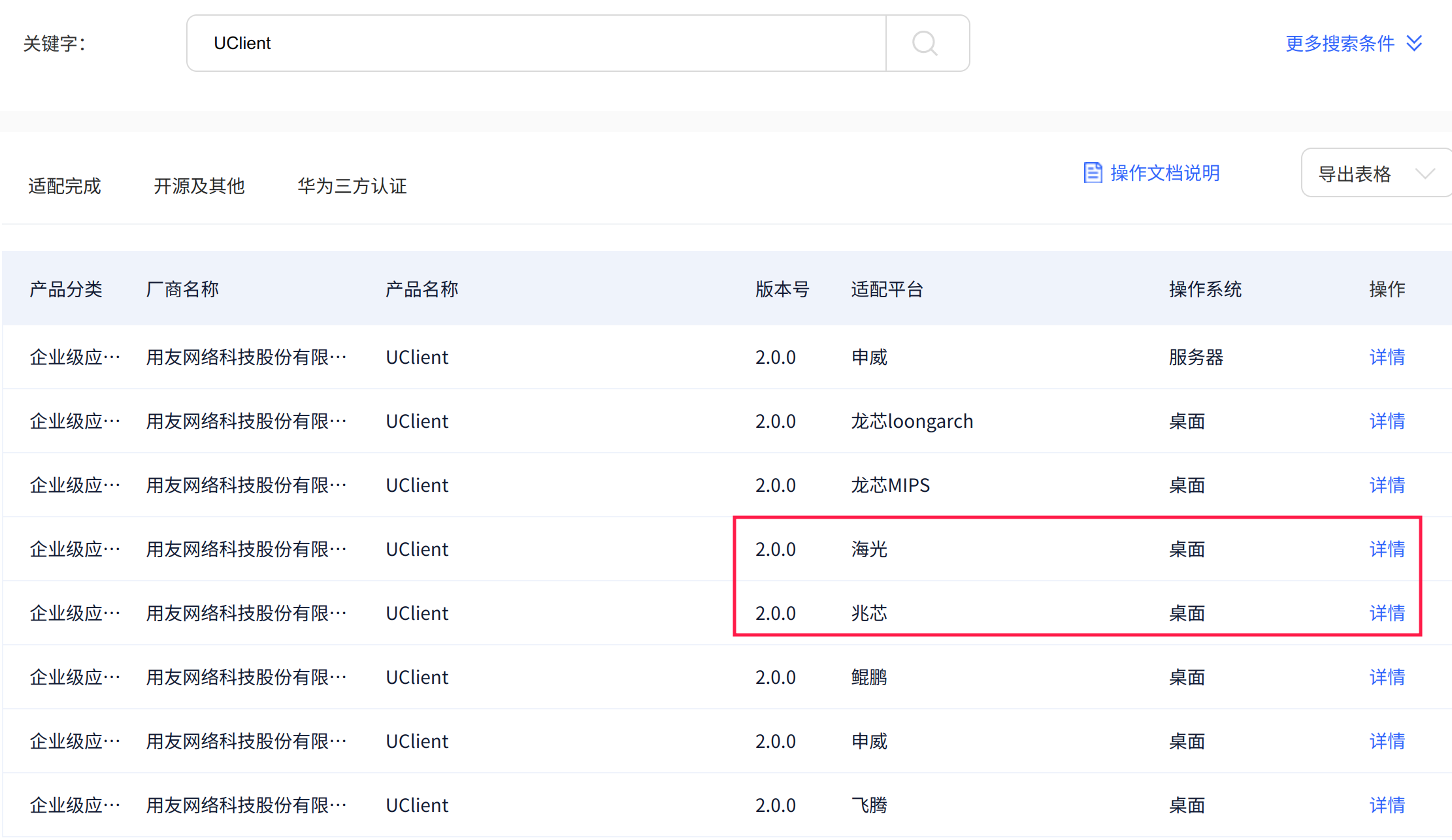Click 桌面 in the 龙芯MIPS row
This screenshot has height=840, width=1452.
click(1187, 485)
